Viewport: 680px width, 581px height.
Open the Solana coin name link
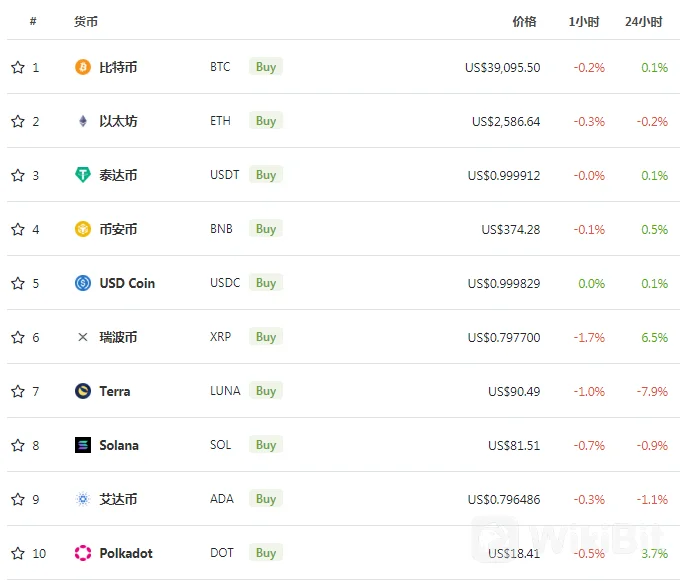coord(119,445)
